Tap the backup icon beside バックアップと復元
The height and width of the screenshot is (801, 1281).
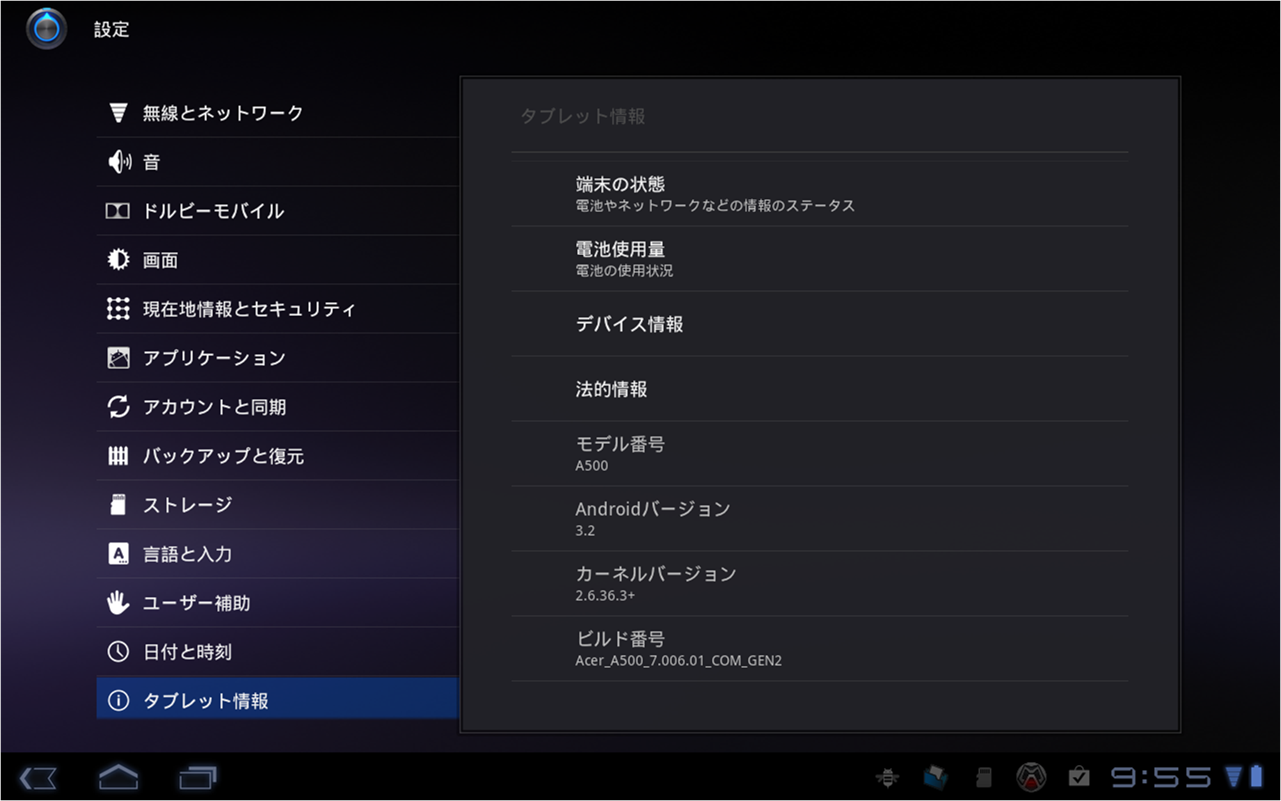tap(118, 456)
